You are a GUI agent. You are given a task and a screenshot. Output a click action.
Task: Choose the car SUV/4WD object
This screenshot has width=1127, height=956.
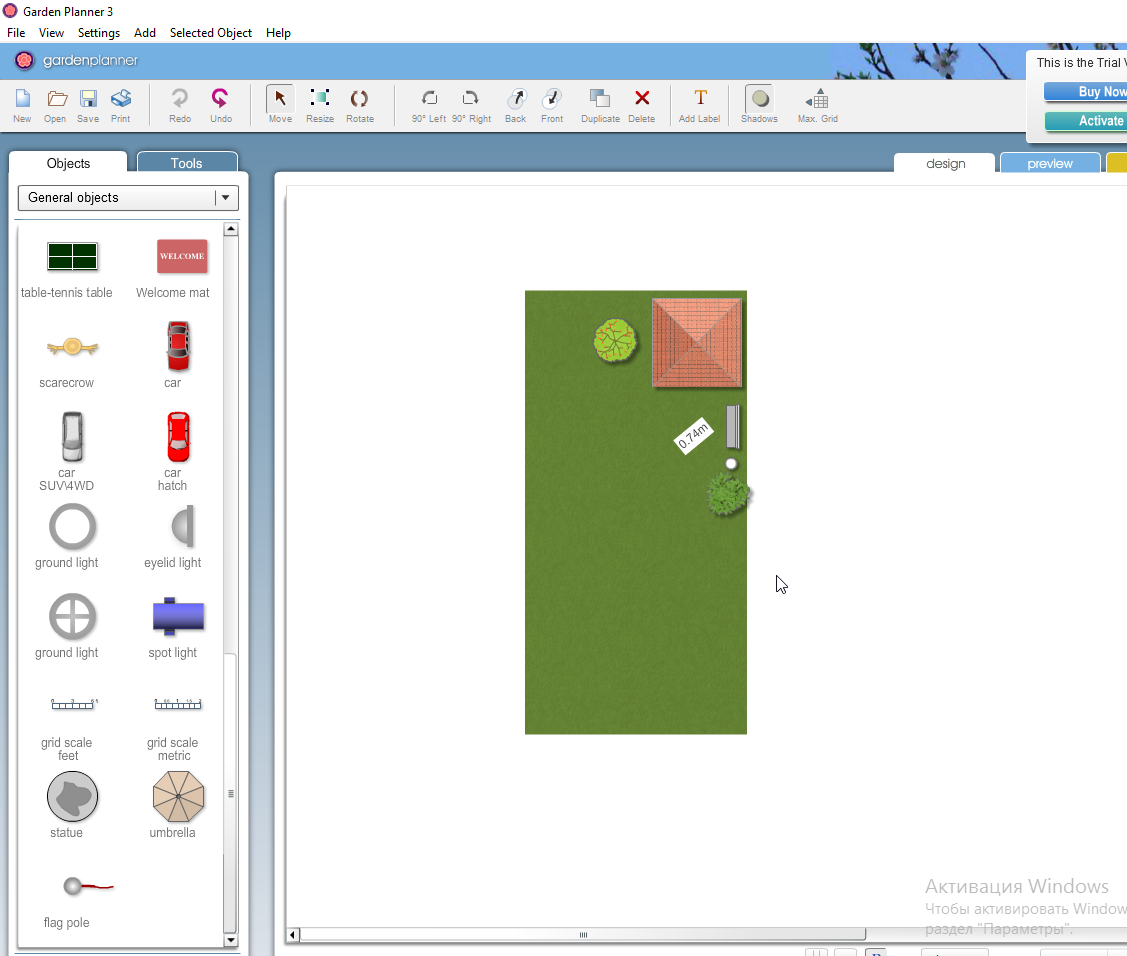coord(72,436)
